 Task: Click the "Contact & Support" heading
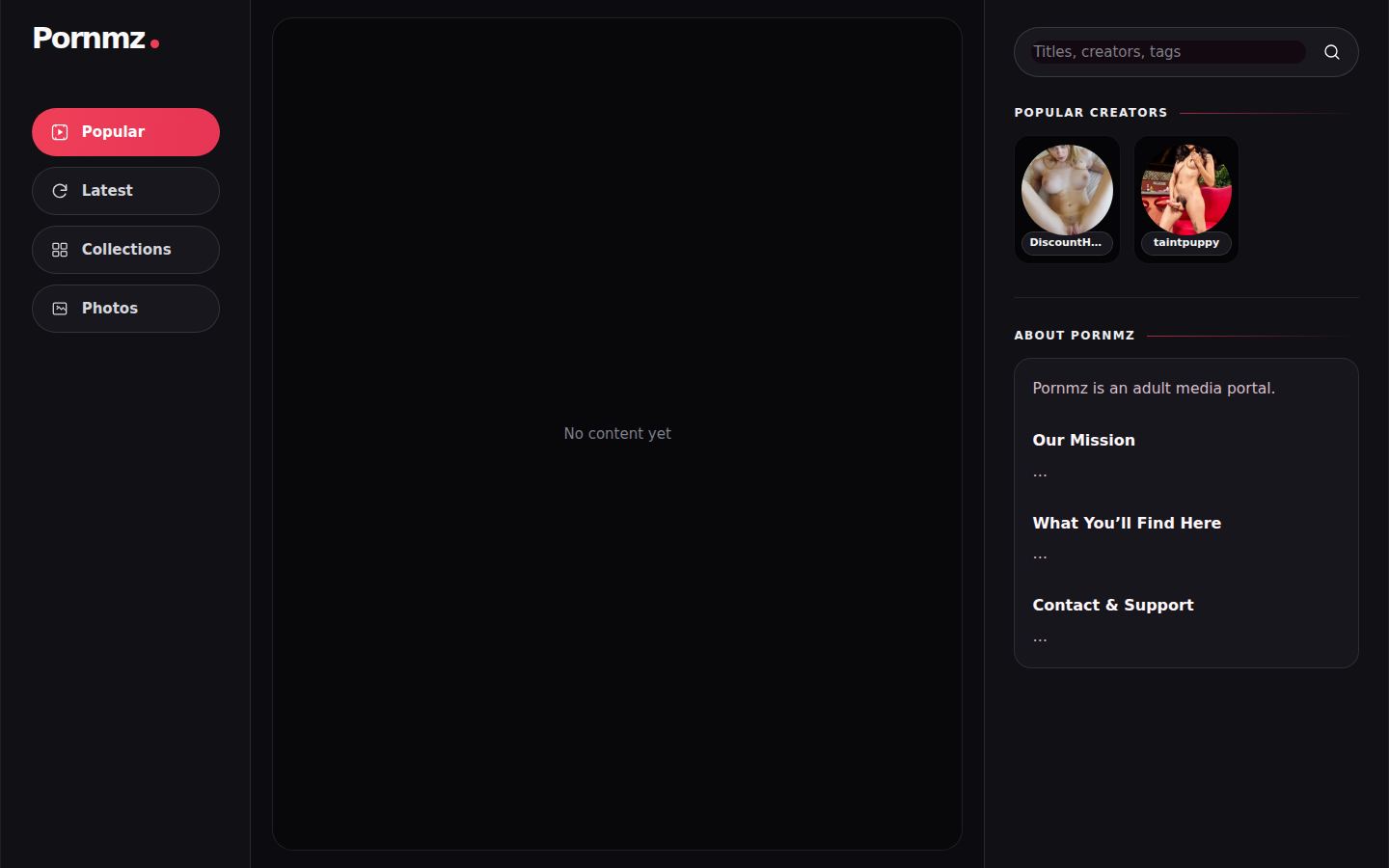pyautogui.click(x=1113, y=605)
